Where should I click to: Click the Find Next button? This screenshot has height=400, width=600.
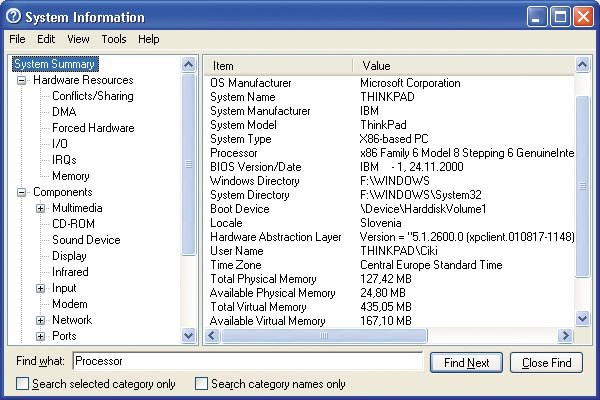click(466, 362)
